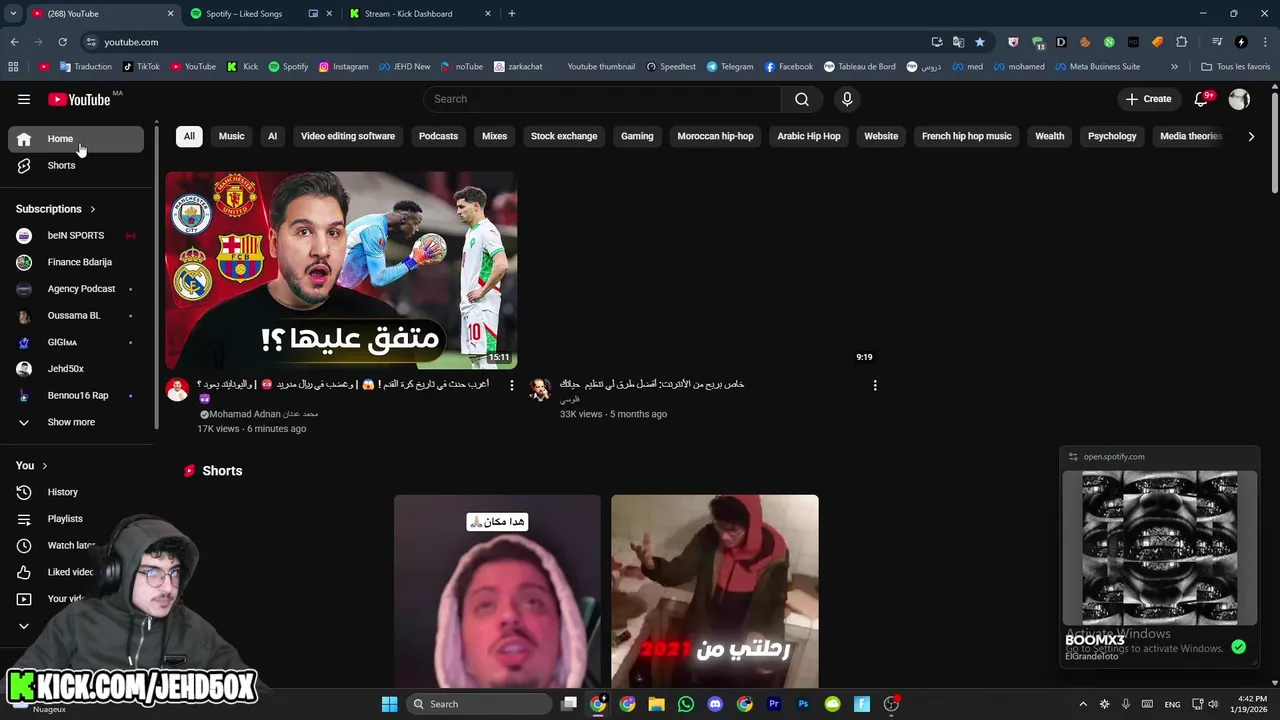Open Playlists in the sidebar
Viewport: 1280px width, 720px height.
pos(76,519)
